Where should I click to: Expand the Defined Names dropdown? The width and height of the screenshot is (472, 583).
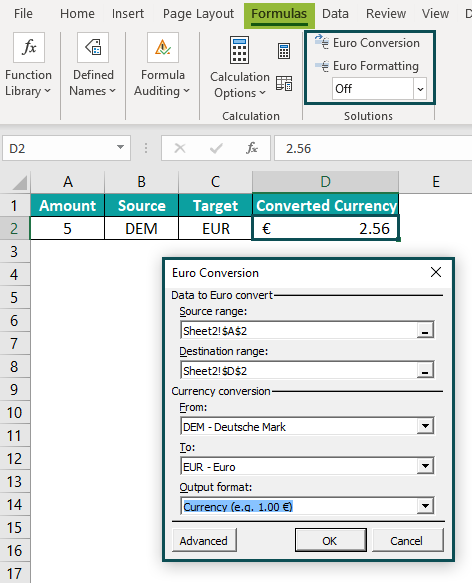(x=113, y=91)
